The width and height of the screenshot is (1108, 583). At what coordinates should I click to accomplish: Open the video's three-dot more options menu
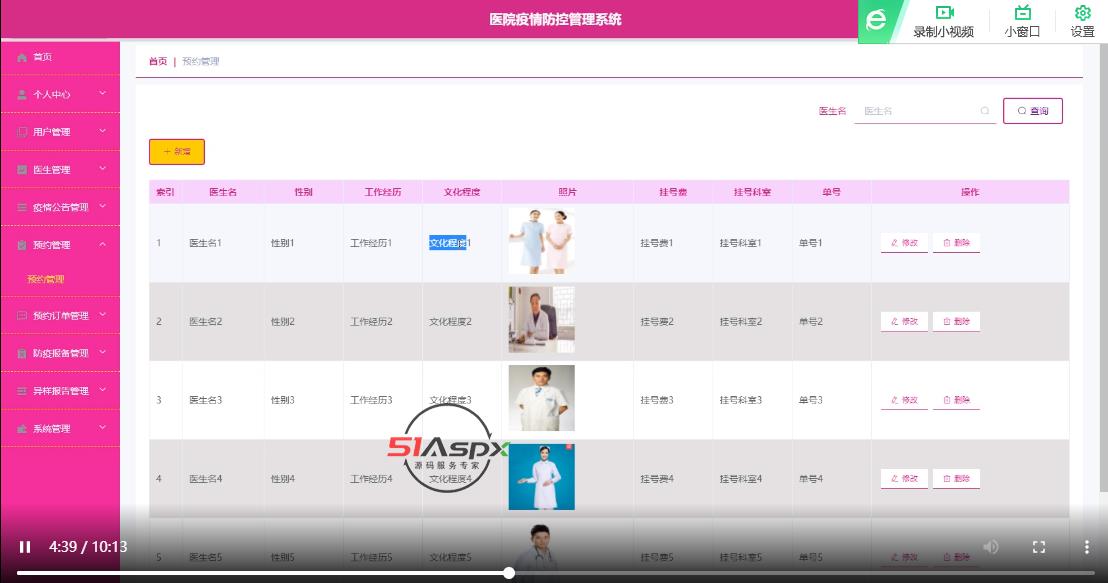pos(1087,547)
